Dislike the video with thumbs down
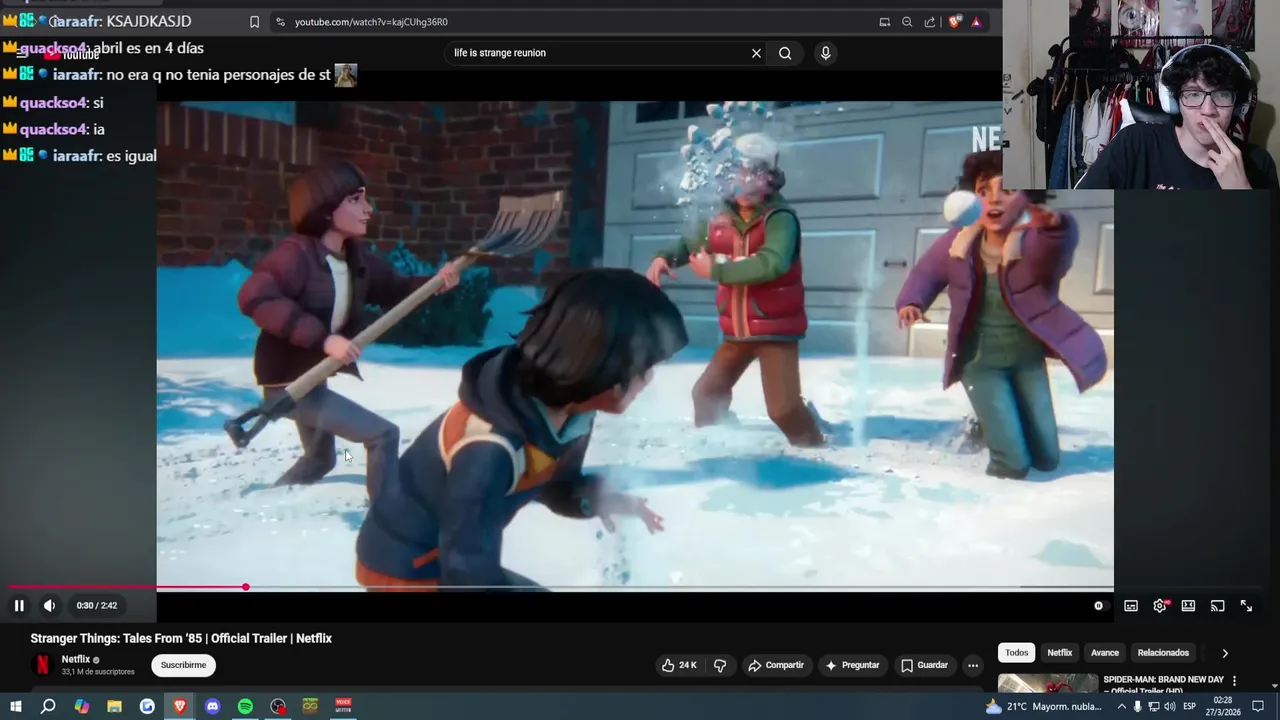 click(720, 665)
